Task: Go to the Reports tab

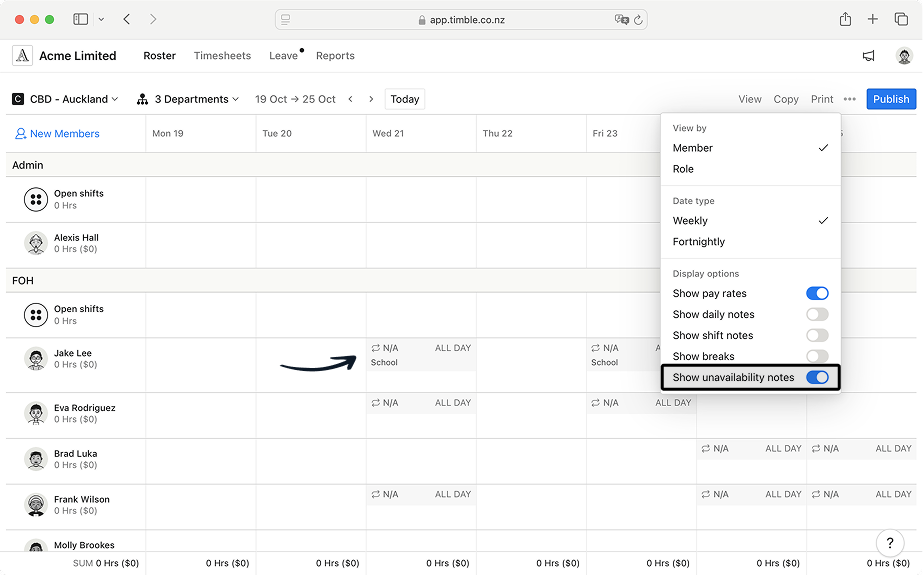Action: pyautogui.click(x=336, y=56)
